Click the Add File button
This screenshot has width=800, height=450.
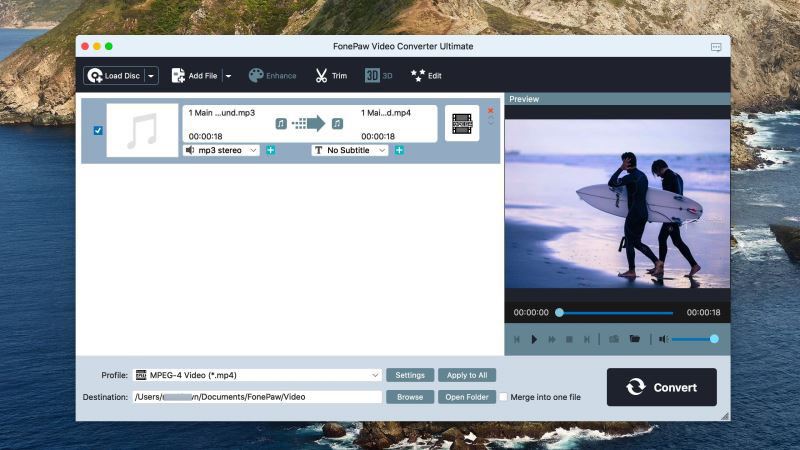click(x=194, y=76)
